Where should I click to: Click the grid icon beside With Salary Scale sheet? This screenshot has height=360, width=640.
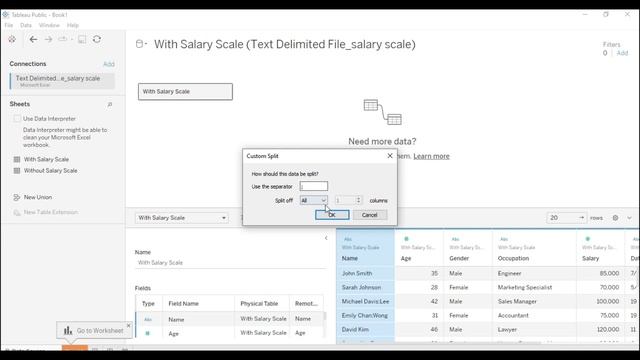point(17,159)
